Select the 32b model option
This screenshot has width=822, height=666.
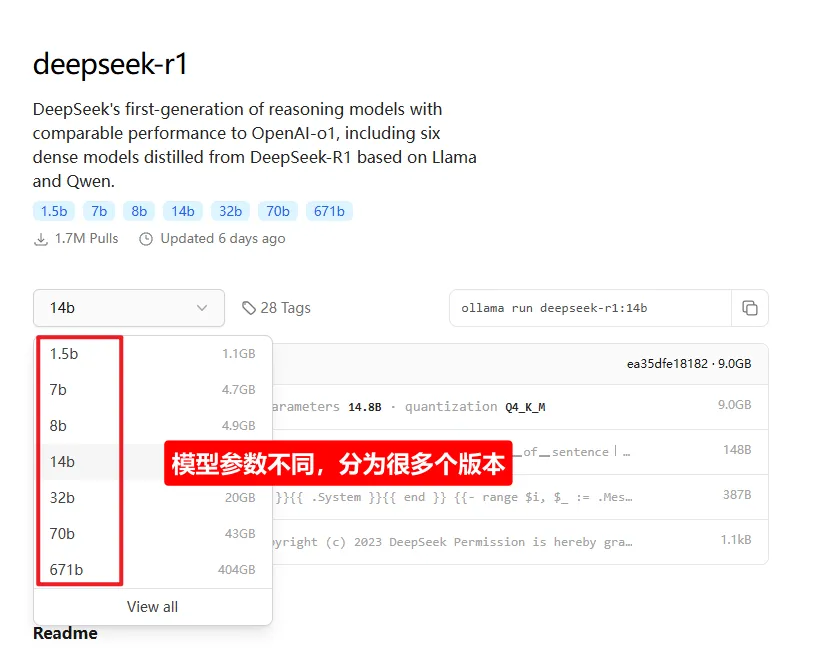[x=62, y=497]
